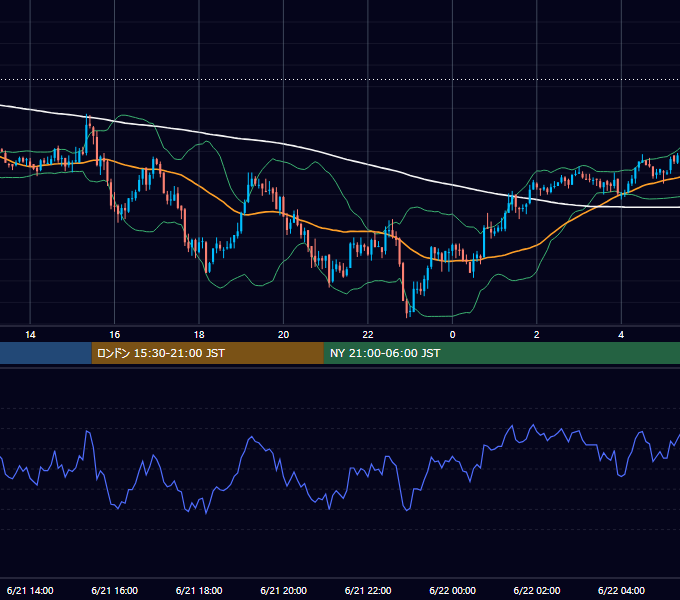Click the 14 hour axis label
Screen dimensions: 680x600
tap(30, 335)
